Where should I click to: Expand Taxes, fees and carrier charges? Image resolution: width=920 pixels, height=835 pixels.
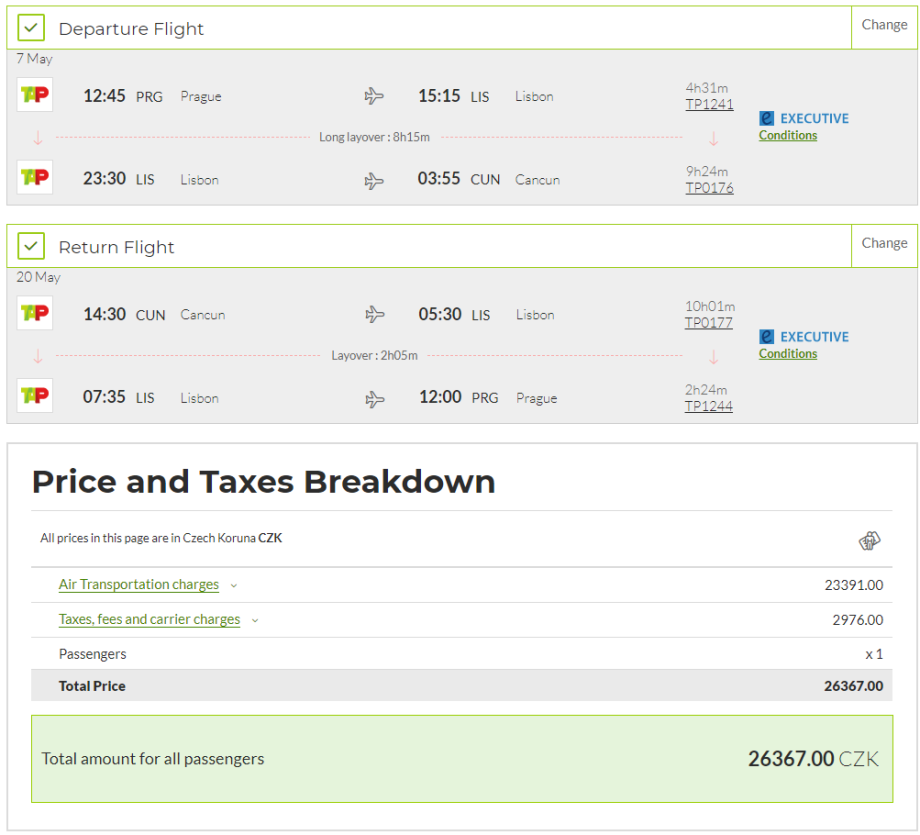(149, 620)
